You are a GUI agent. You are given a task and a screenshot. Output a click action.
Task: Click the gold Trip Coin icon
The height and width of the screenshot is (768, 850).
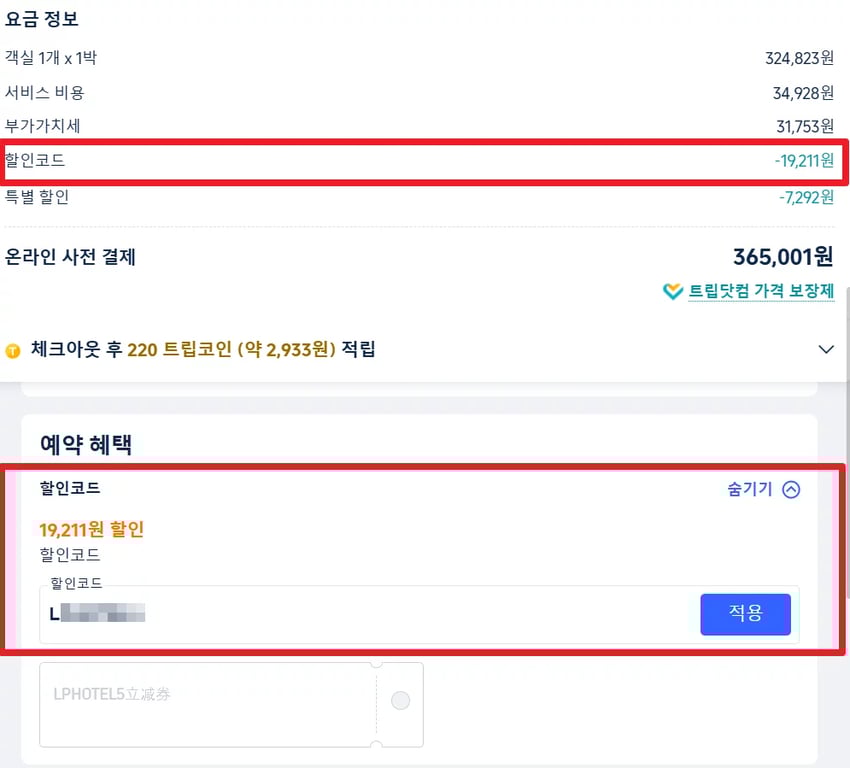pyautogui.click(x=13, y=351)
